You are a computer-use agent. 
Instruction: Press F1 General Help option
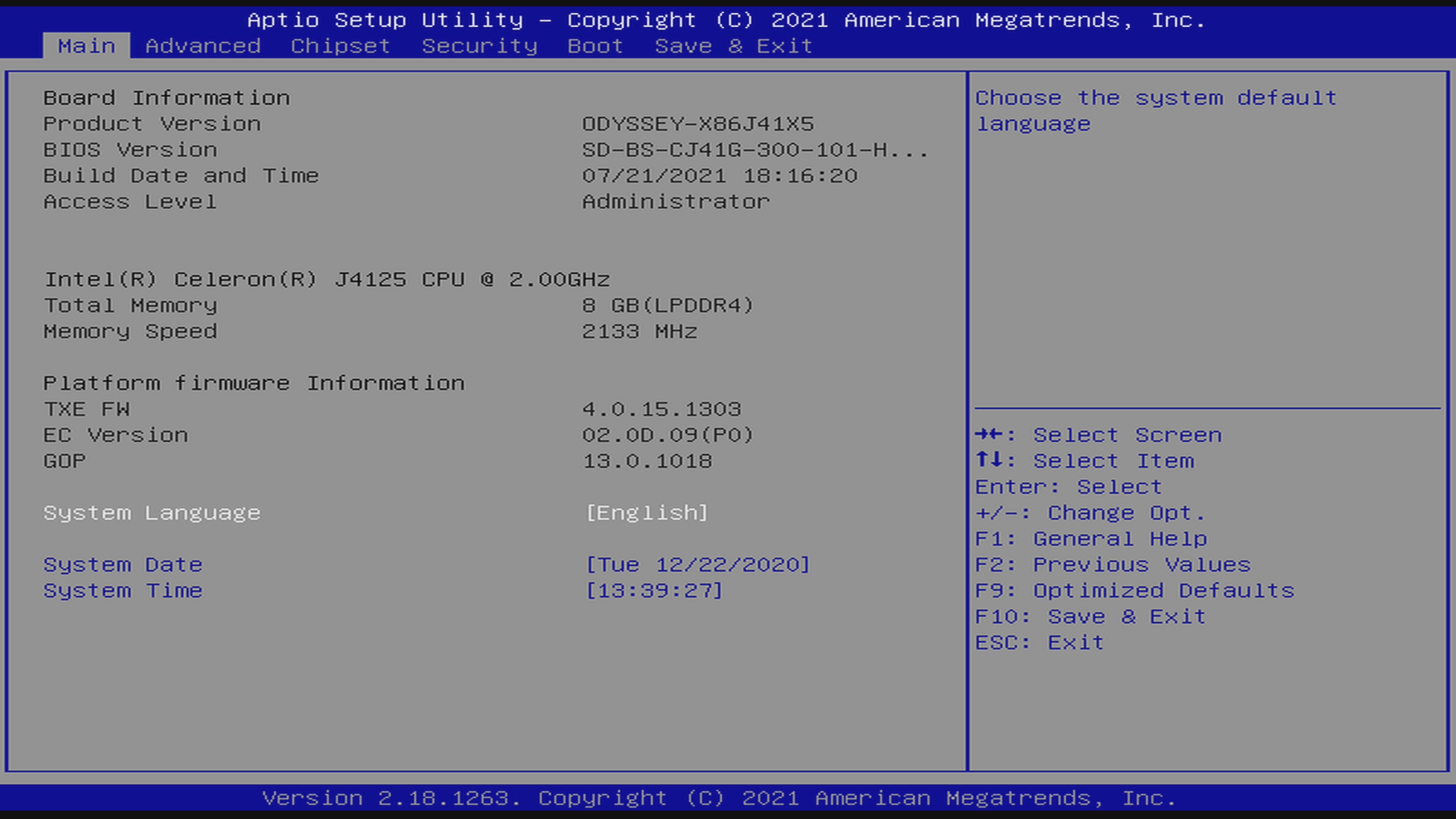1091,538
